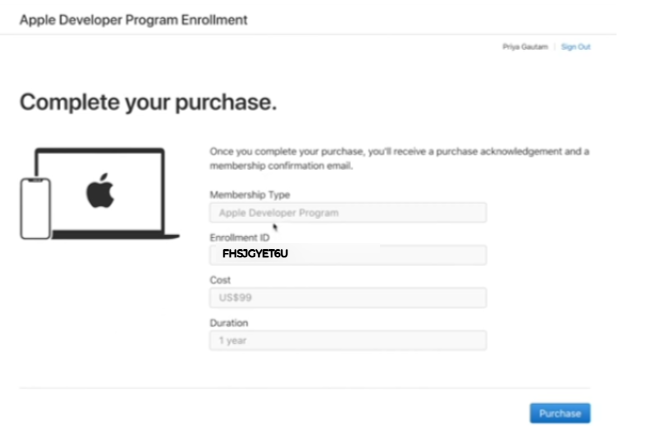Click the Sign Out link
Screen dimensions: 666x426
(x=575, y=47)
